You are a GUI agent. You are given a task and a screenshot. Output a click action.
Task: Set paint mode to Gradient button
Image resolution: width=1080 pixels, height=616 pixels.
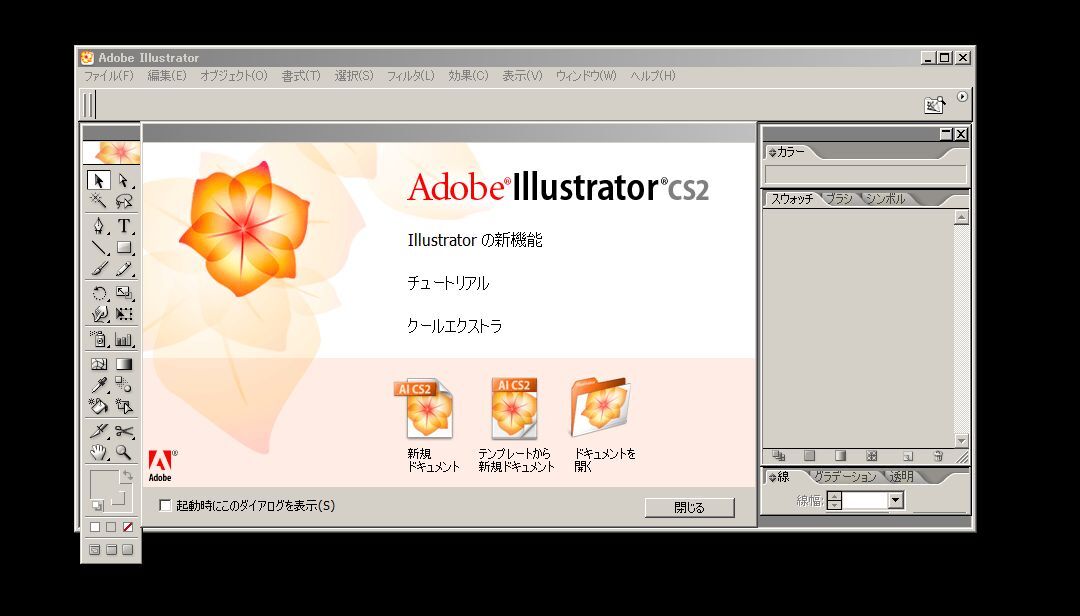[111, 527]
